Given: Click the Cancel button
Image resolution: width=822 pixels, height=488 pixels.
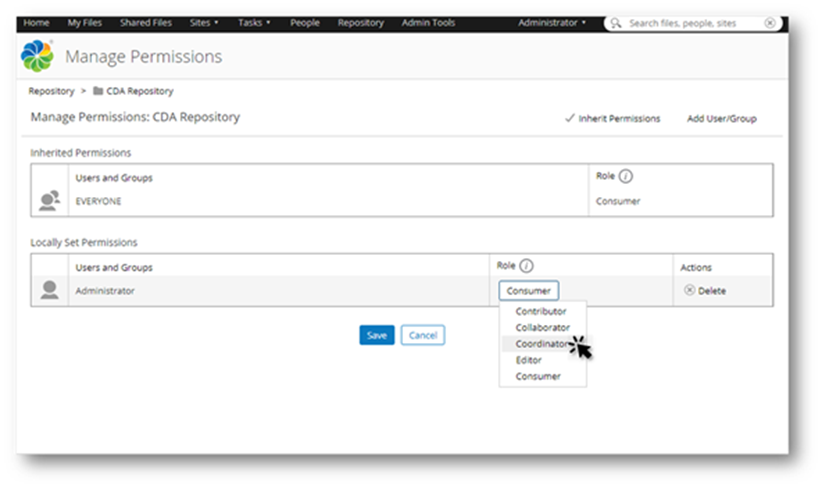Looking at the screenshot, I should click(x=423, y=335).
